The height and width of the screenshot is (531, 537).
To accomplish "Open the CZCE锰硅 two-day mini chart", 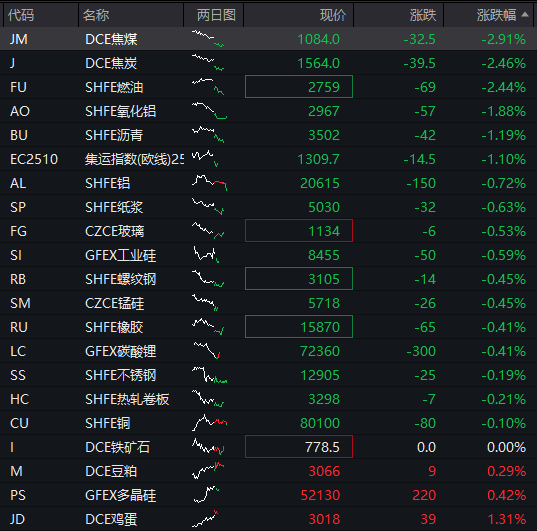I will coord(205,302).
